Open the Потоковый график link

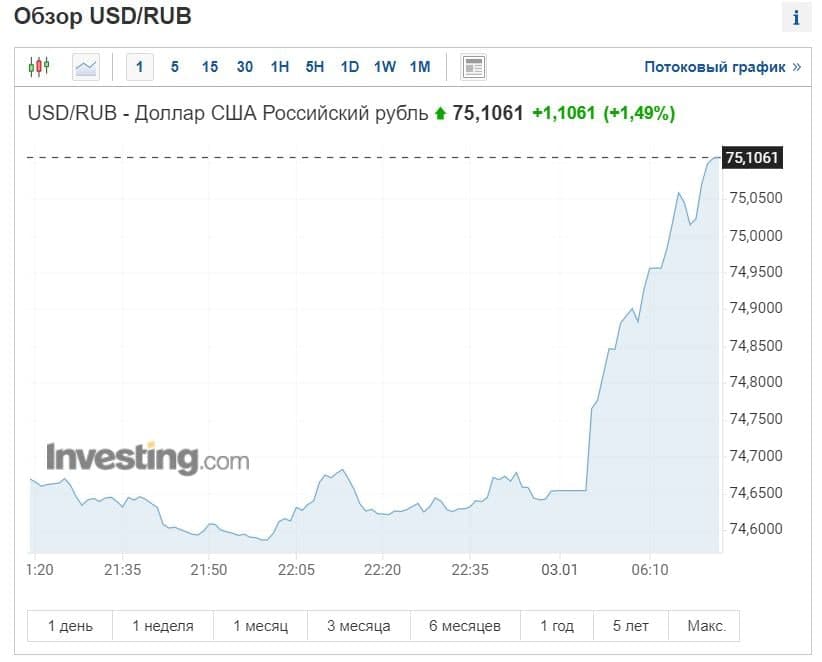point(722,67)
